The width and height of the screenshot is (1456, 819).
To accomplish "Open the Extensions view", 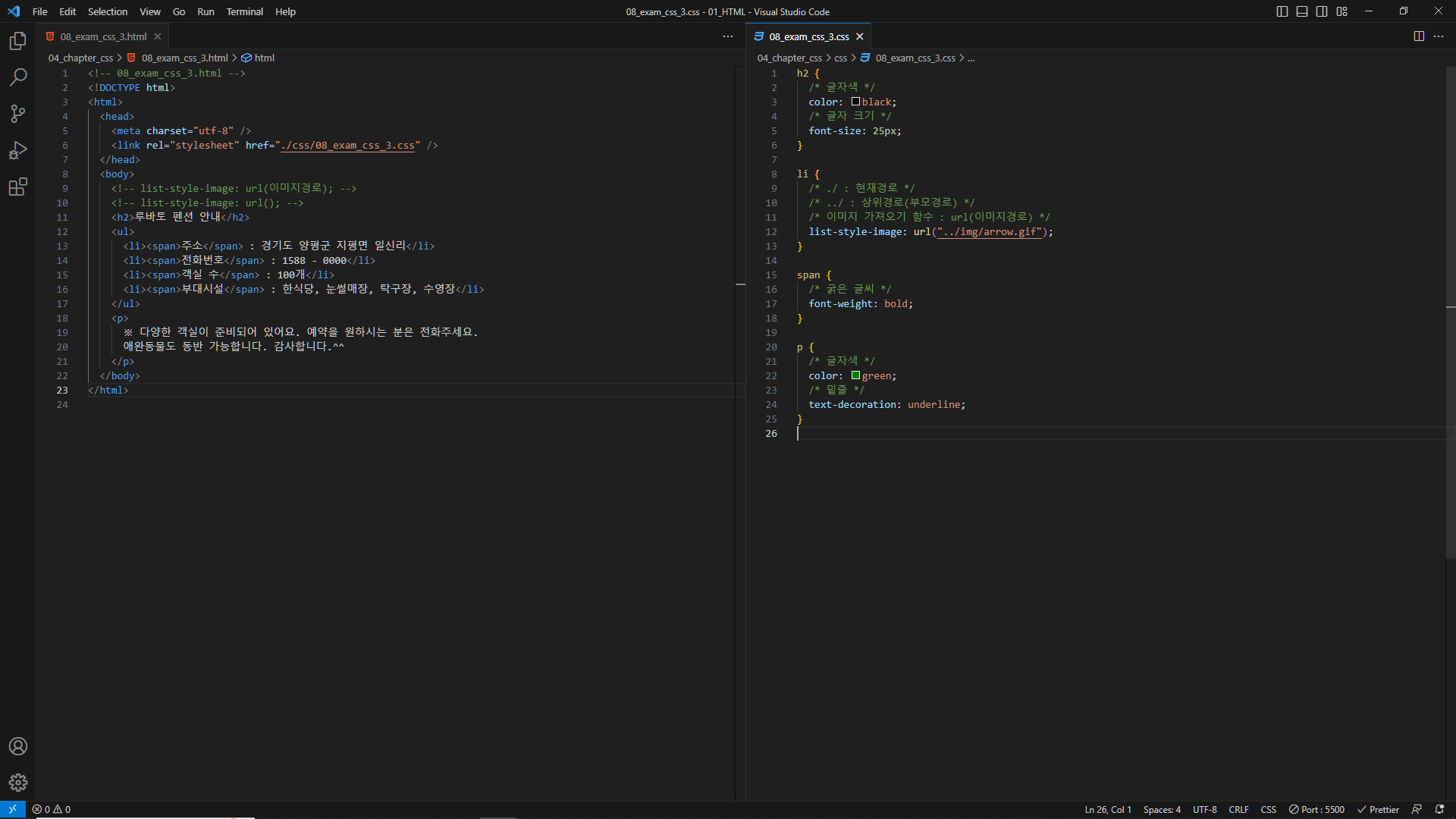I will pos(18,187).
